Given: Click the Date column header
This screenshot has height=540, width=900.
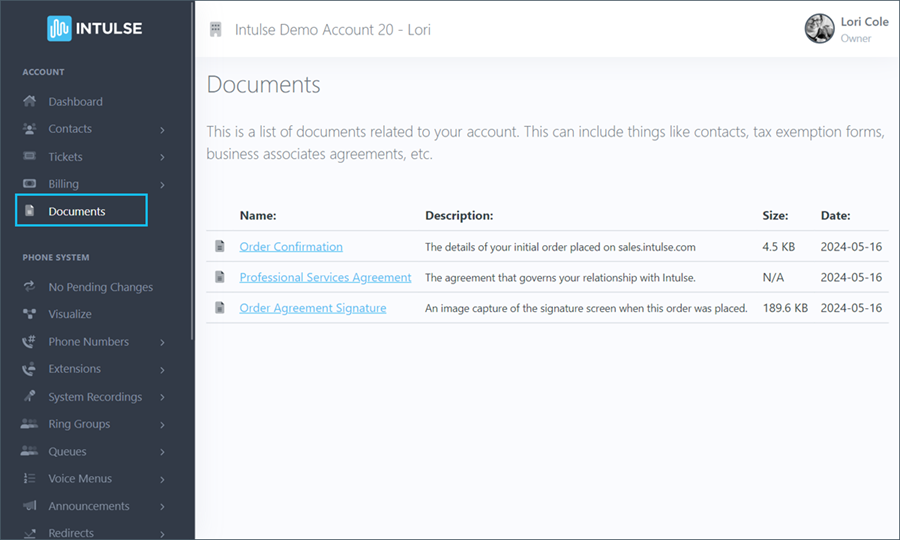Looking at the screenshot, I should (x=835, y=216).
